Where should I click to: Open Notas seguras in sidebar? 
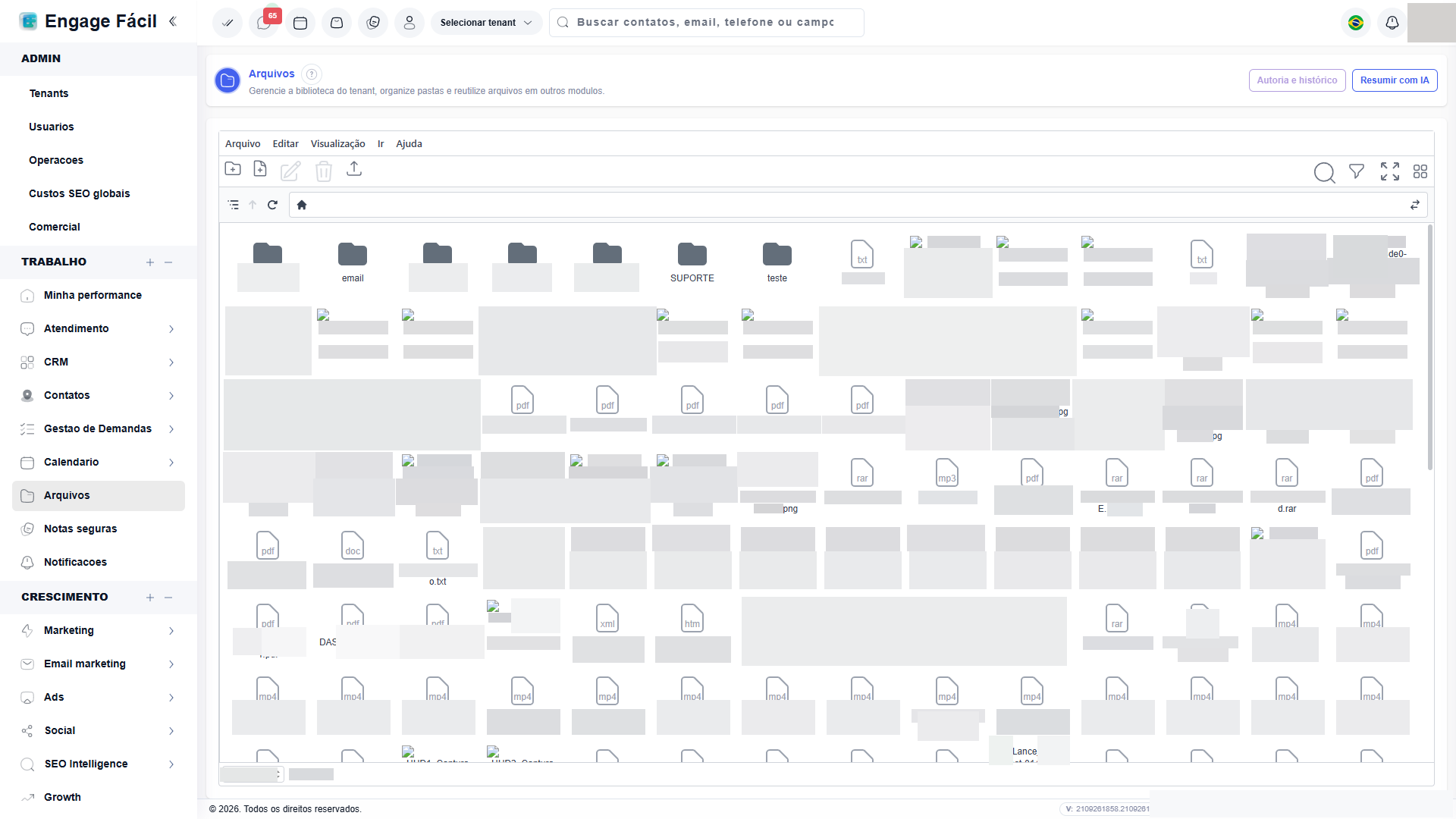click(x=99, y=529)
